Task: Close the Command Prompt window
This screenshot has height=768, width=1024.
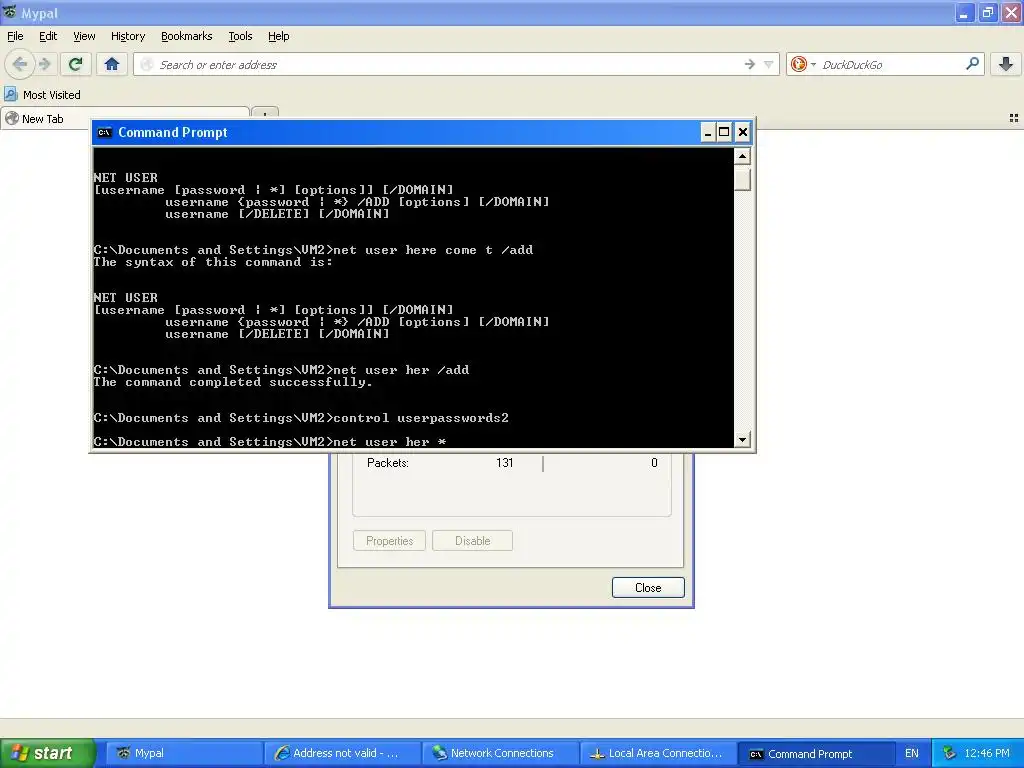Action: tap(743, 133)
